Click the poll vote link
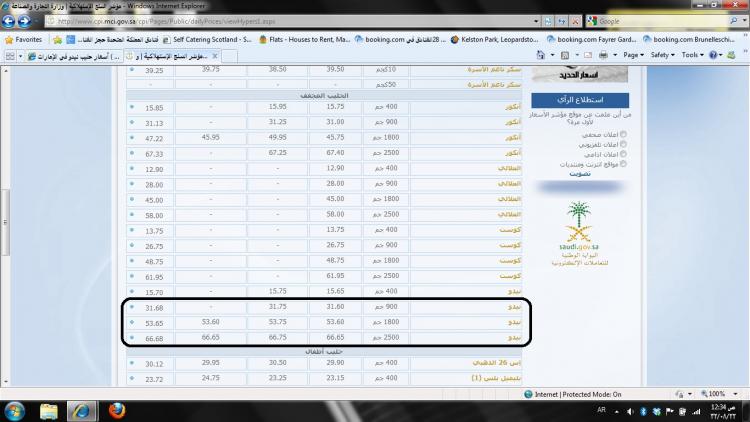This screenshot has width=750, height=422. [580, 173]
